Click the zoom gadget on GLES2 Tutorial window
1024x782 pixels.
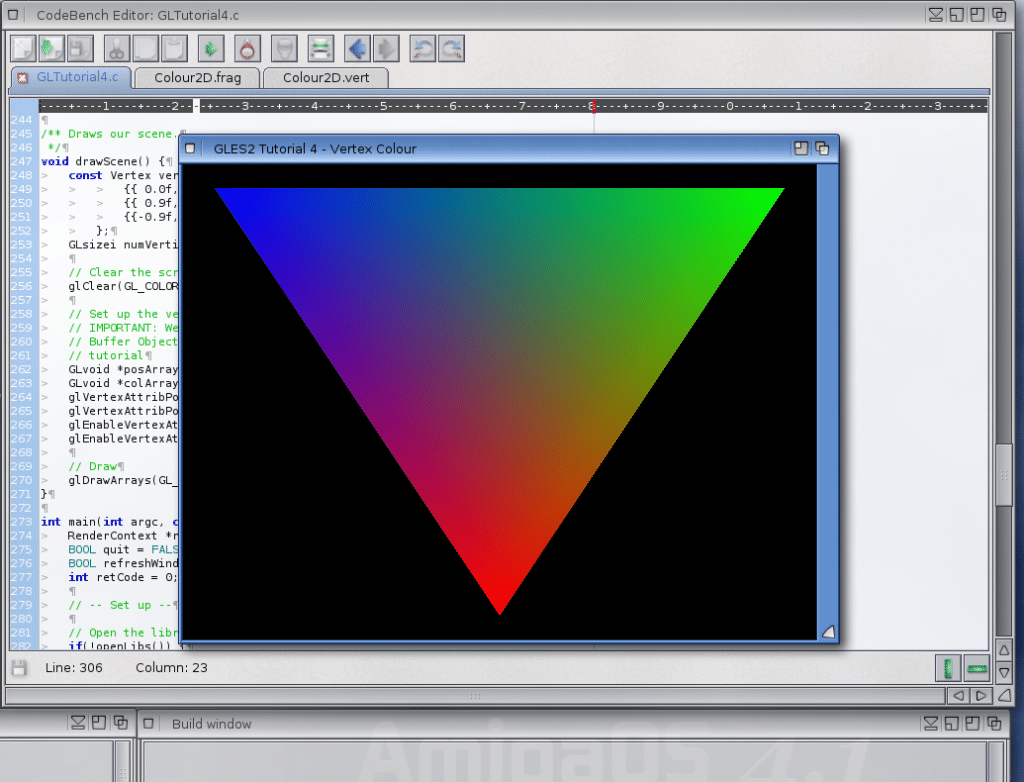(x=801, y=148)
